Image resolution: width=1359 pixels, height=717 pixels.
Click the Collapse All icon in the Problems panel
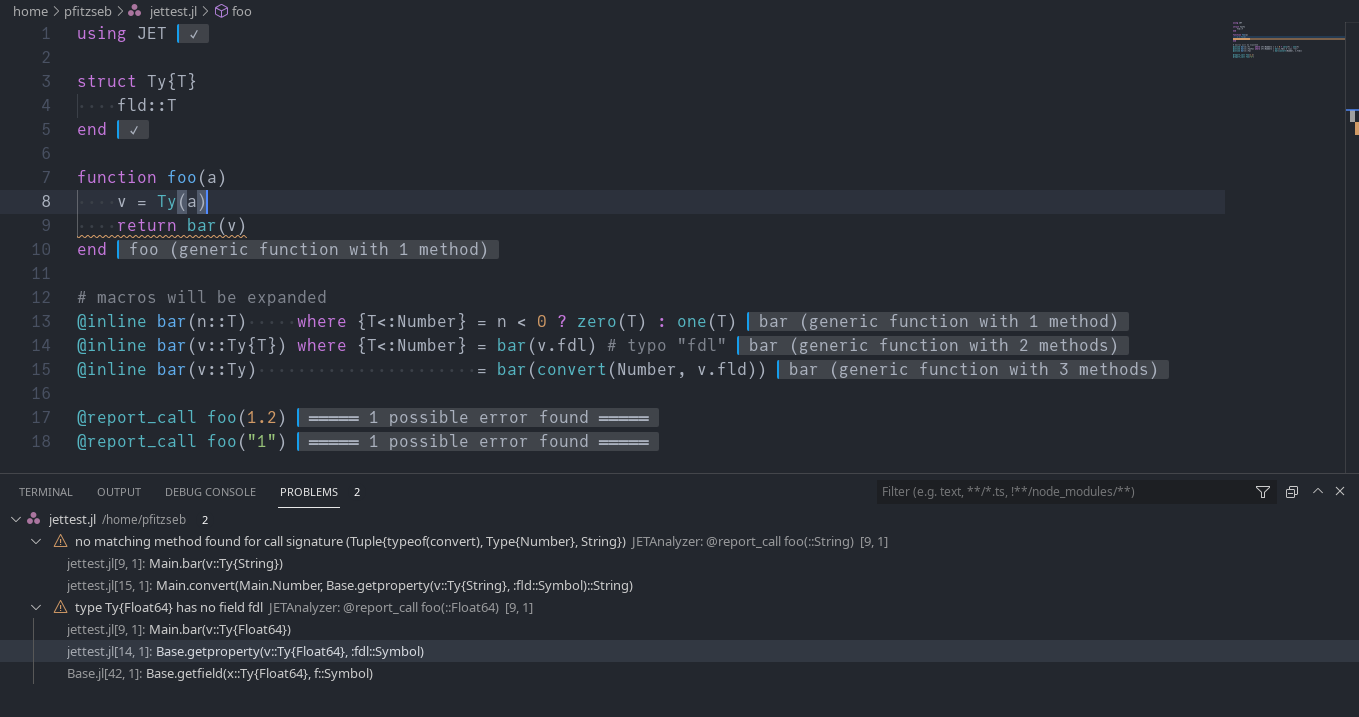(1291, 491)
